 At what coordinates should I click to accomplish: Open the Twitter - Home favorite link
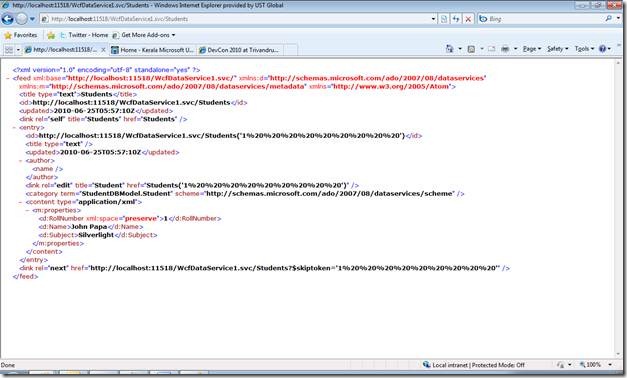pyautogui.click(x=84, y=35)
